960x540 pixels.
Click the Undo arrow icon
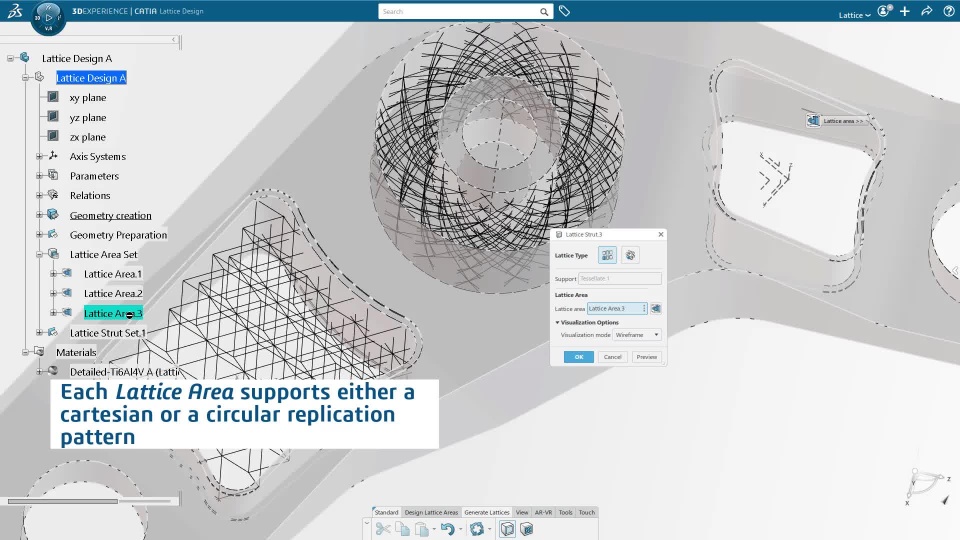point(448,529)
